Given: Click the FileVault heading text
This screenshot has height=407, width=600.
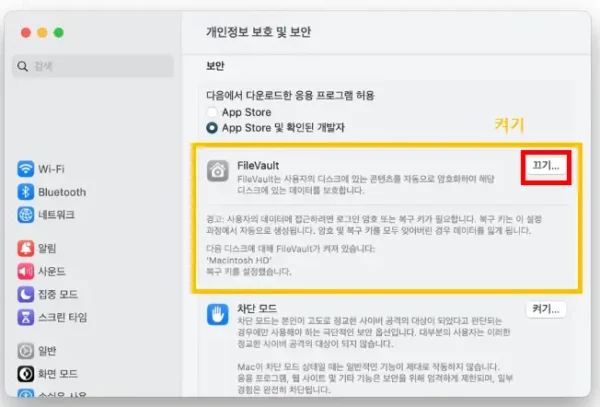Looking at the screenshot, I should [x=258, y=166].
